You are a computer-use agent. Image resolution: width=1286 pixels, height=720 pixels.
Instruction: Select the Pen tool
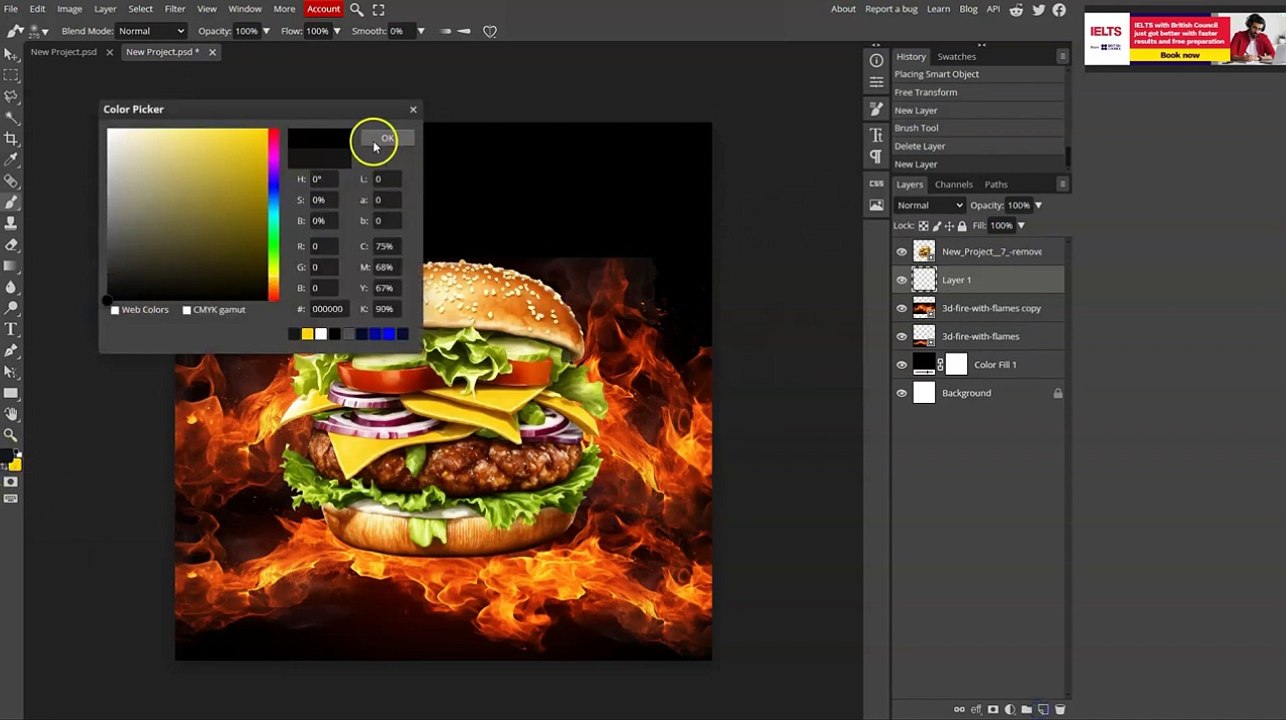(x=11, y=350)
